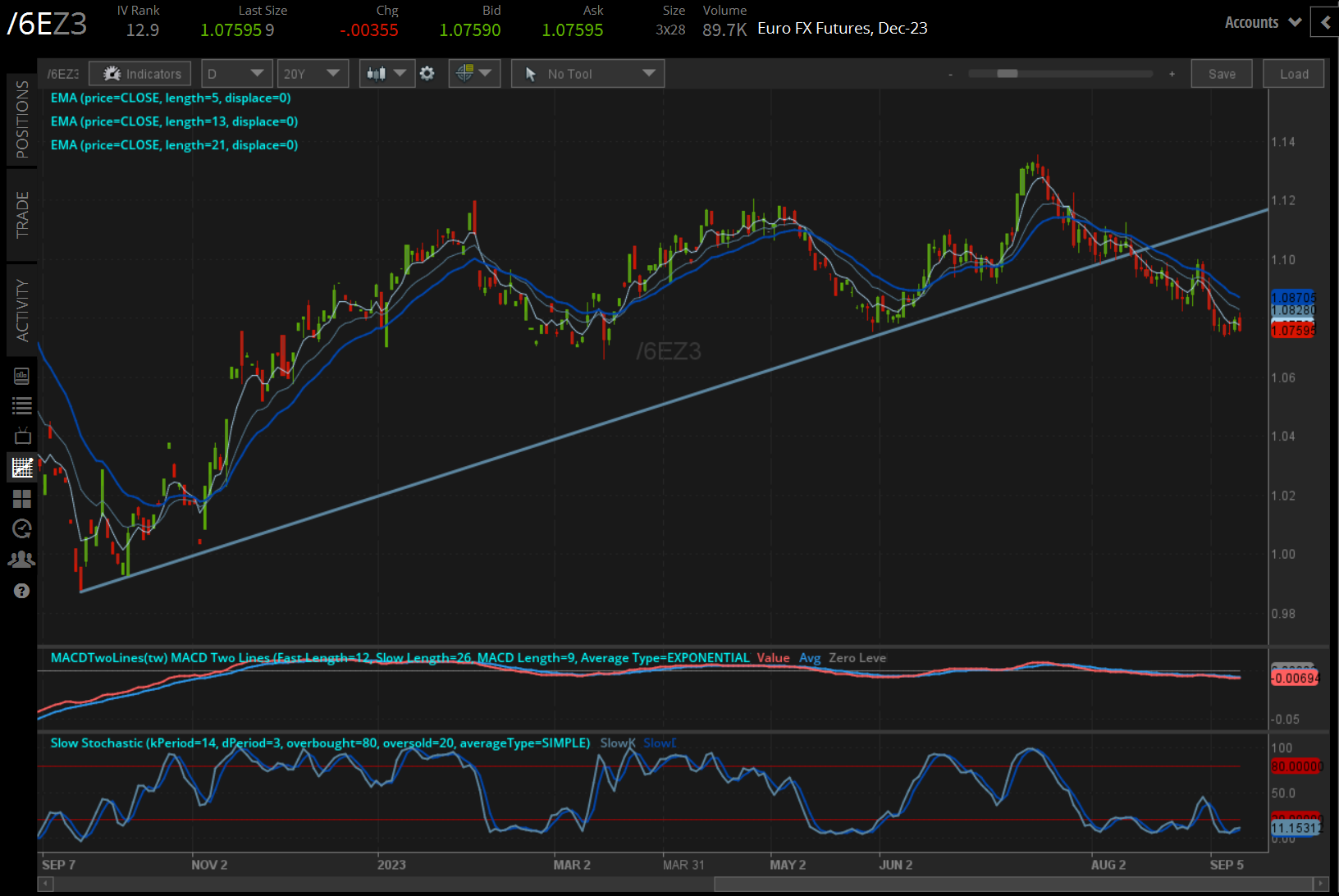Image resolution: width=1339 pixels, height=896 pixels.
Task: Click the zoom slider handle
Action: coord(1007,74)
